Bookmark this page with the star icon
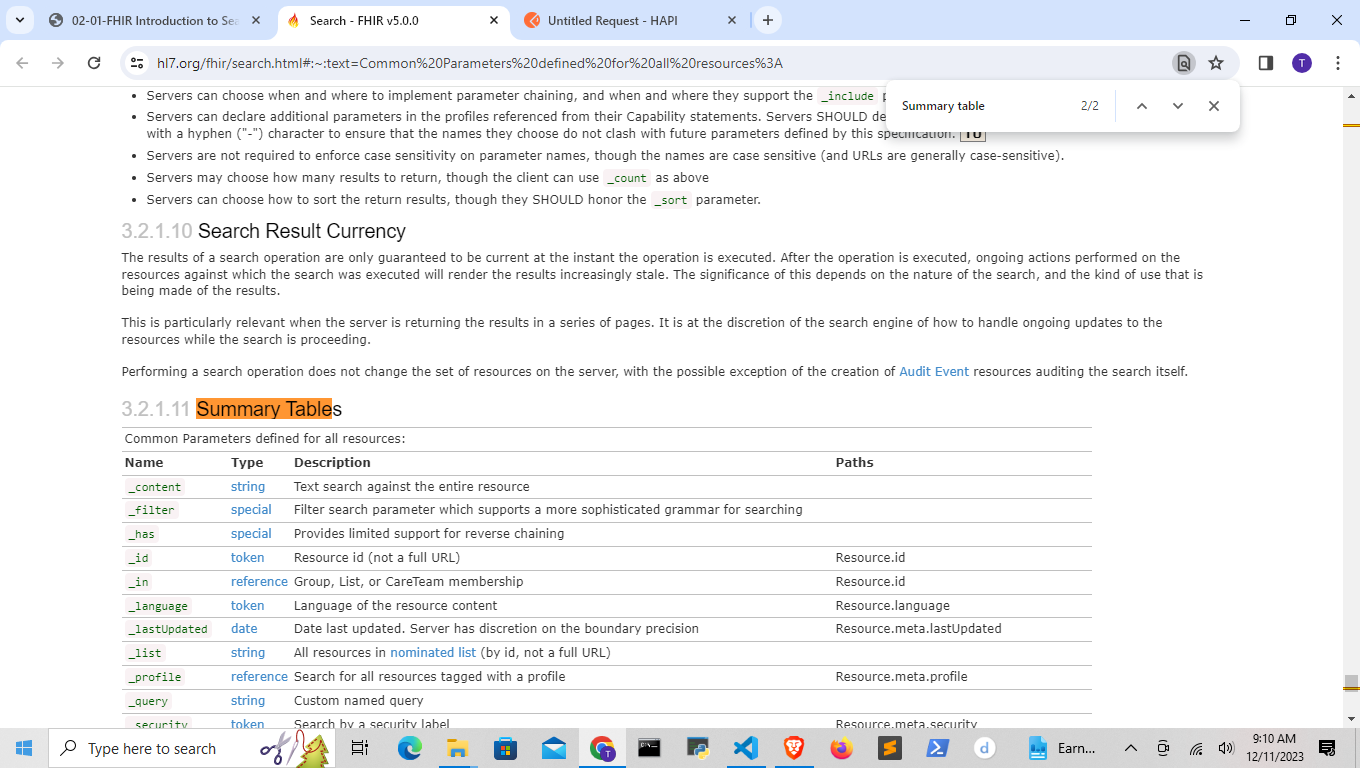Screen dimensions: 1360x768 pos(1216,63)
